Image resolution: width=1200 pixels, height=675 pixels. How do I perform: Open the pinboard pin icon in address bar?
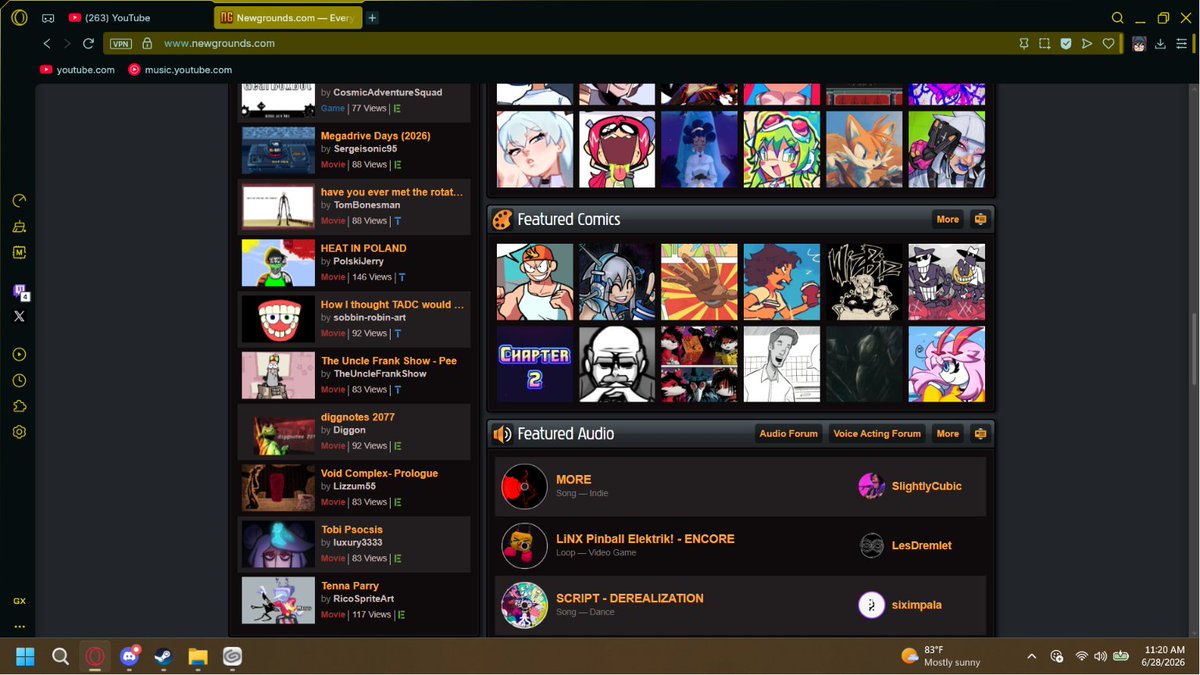1023,44
